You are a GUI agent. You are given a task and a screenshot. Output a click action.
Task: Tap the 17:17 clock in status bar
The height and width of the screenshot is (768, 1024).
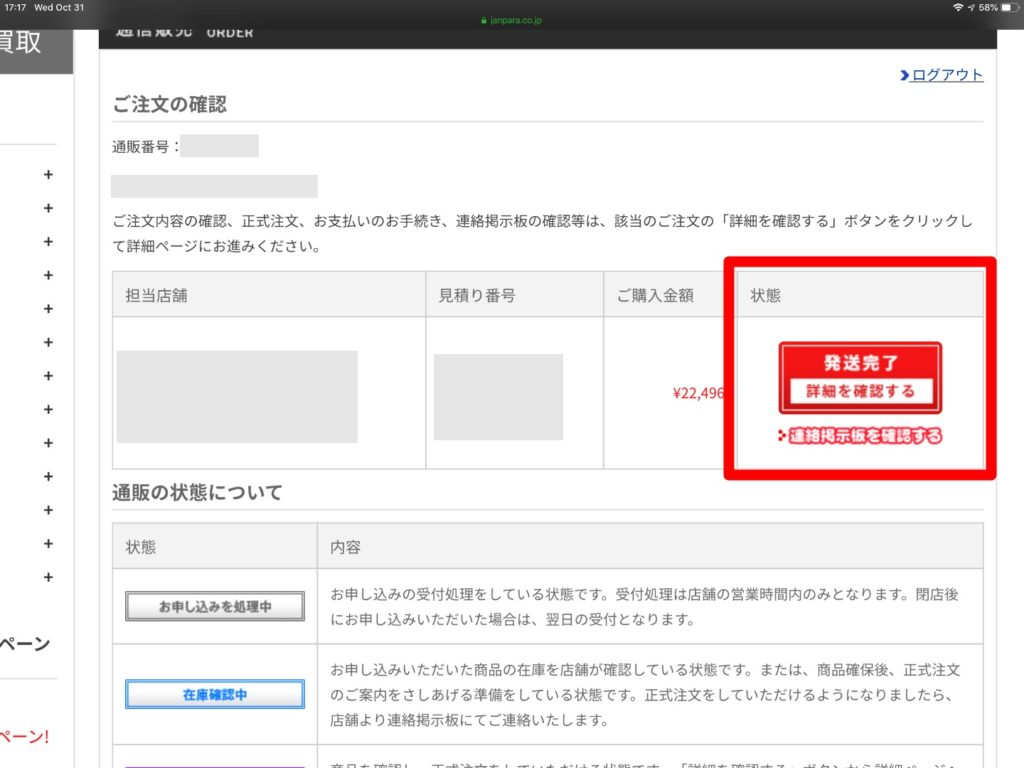(x=17, y=7)
